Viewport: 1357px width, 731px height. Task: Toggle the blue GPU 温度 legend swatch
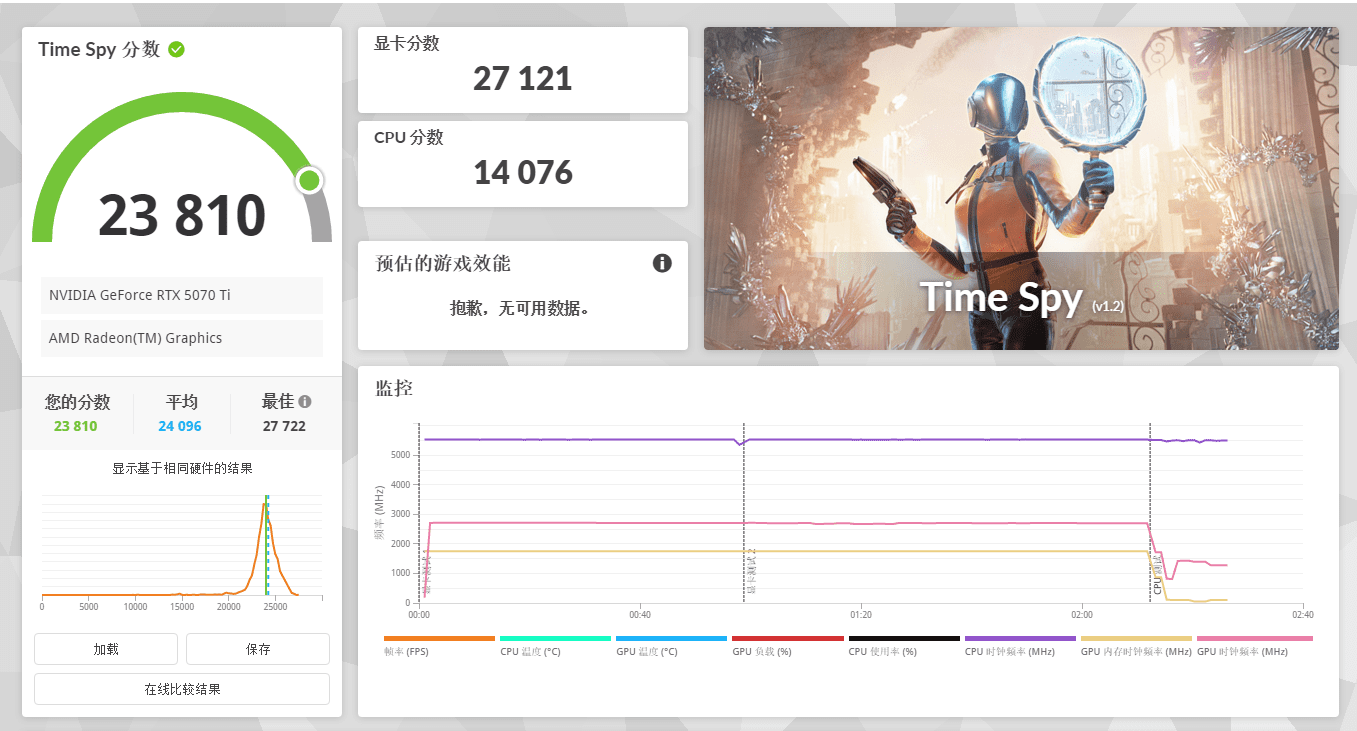click(x=671, y=638)
